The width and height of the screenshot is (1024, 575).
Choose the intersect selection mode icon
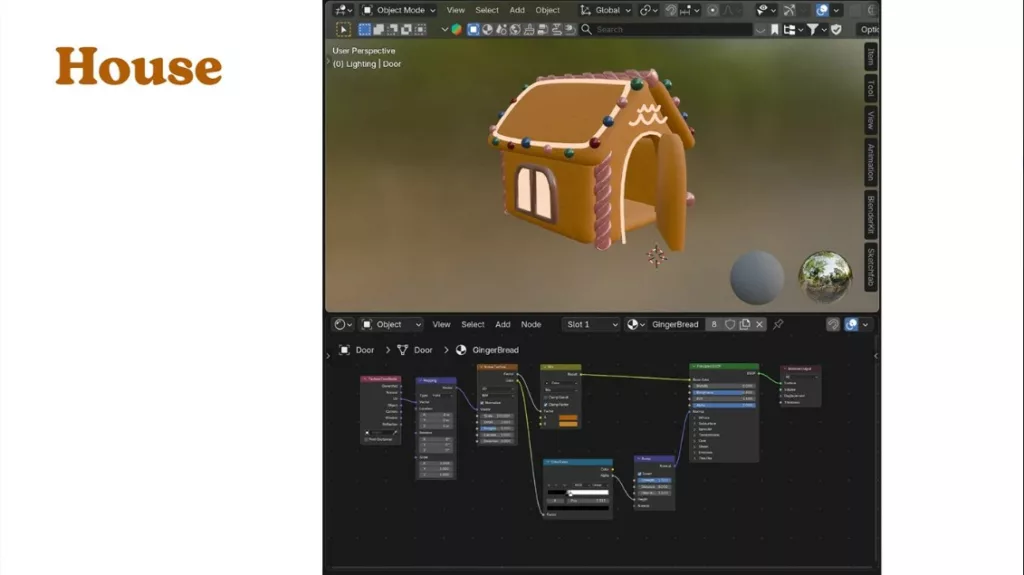(x=420, y=29)
